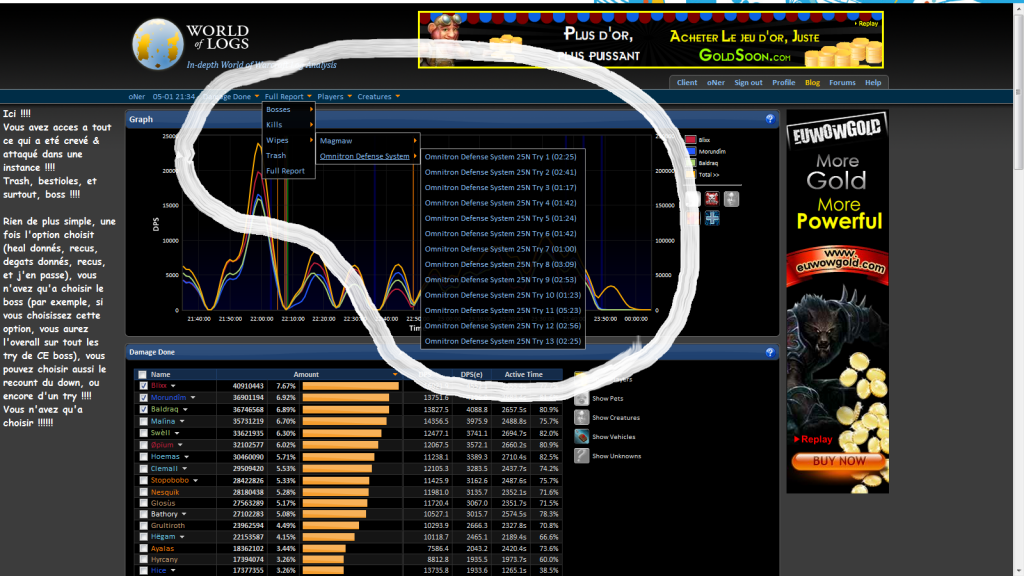Click the Show Unknowns label
This screenshot has height=576, width=1024.
pos(616,456)
